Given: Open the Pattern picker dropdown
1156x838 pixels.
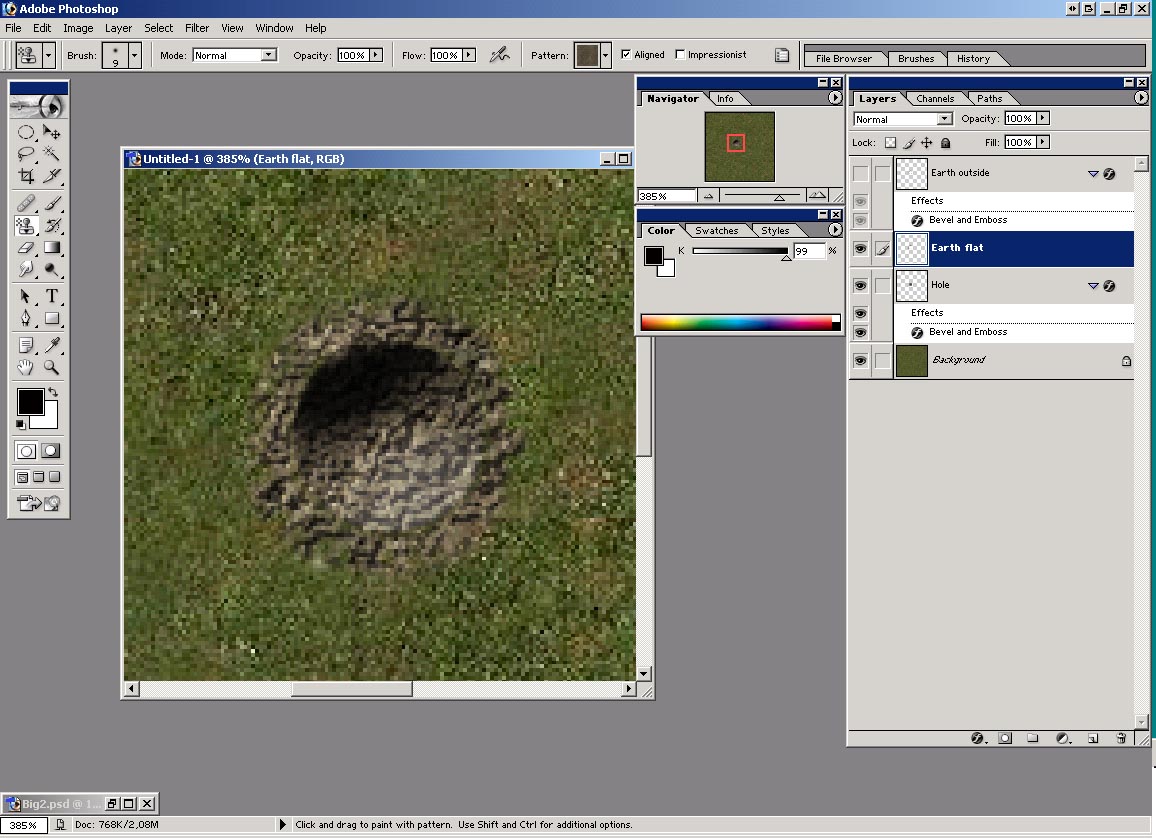Looking at the screenshot, I should tap(606, 56).
